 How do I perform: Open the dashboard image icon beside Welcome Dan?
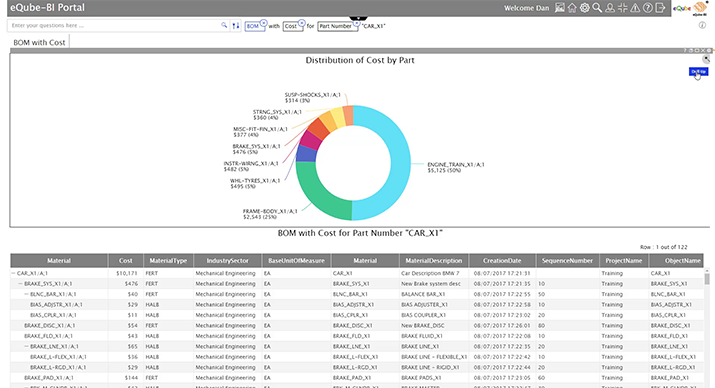560,8
